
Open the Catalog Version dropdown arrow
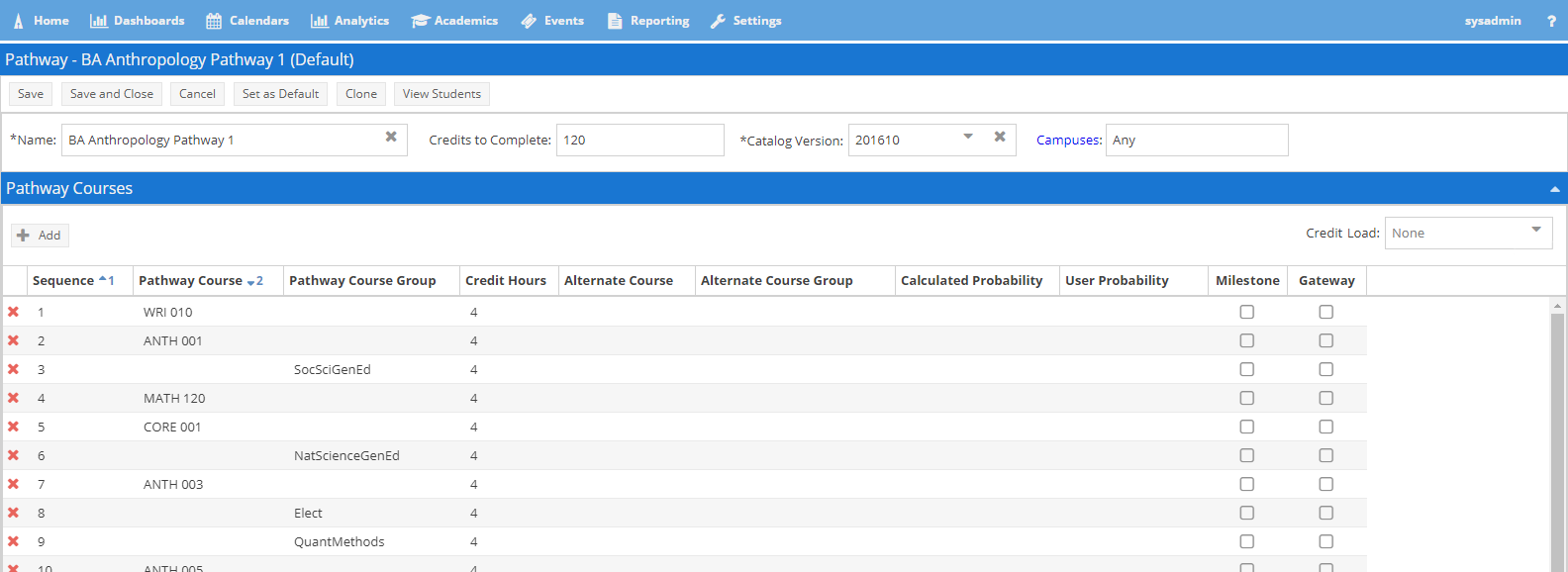coord(968,137)
